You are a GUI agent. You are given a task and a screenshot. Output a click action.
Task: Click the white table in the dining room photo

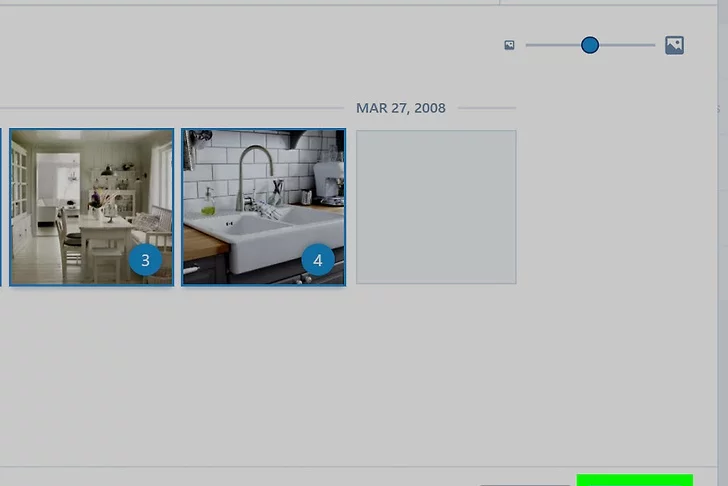105,230
